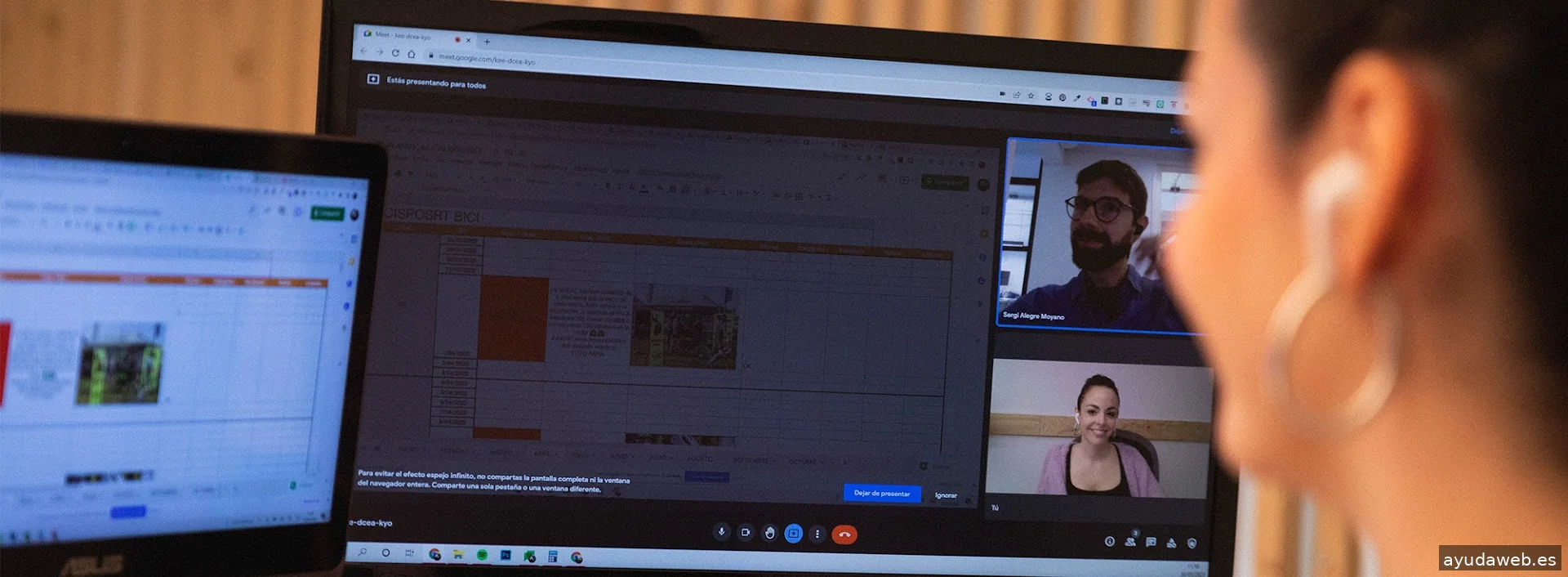Open the meeting chat panel
Screen dimensions: 1568x577
[1151, 542]
